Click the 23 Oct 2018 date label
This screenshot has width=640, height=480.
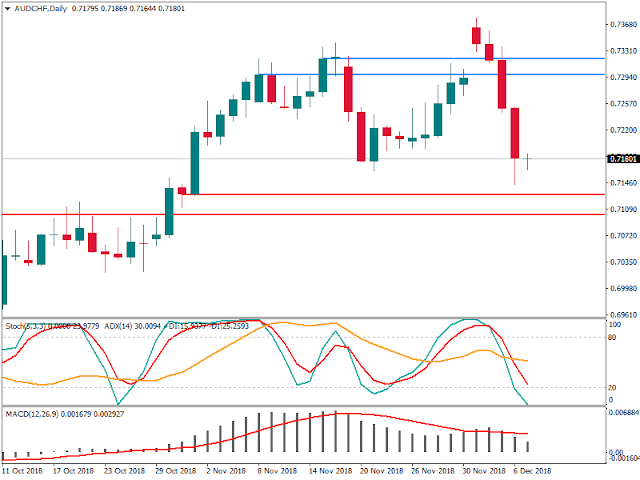124,471
